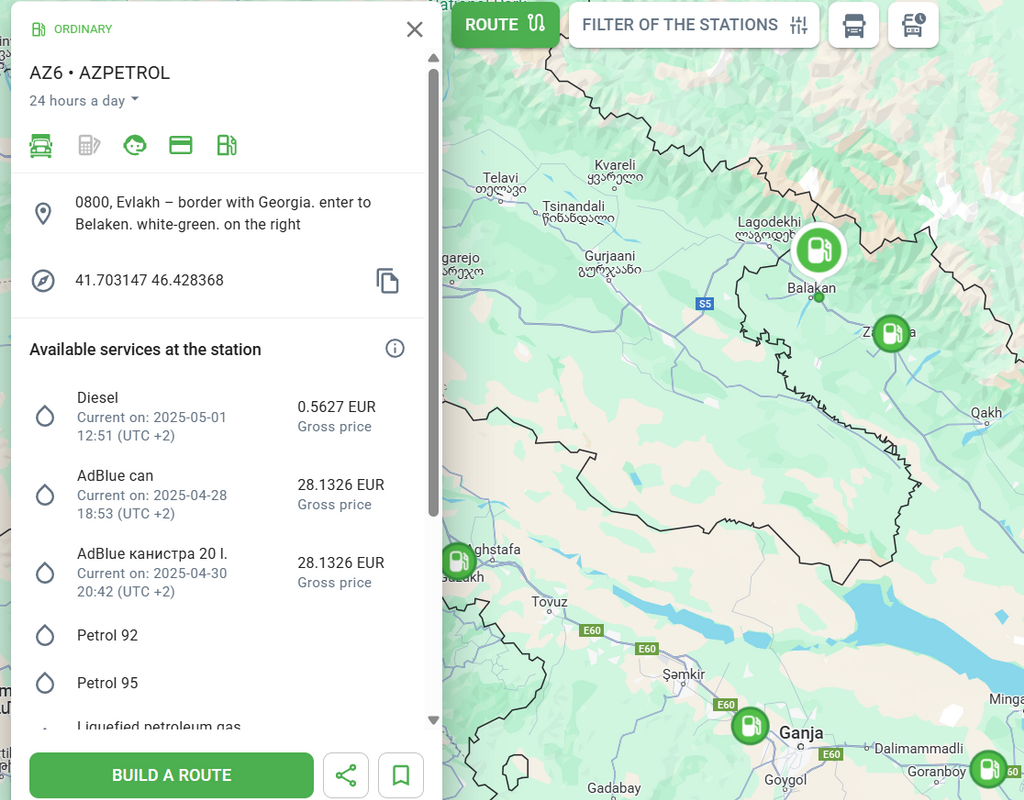Click the greyed calculator amenity icon
Viewport: 1024px width, 800px height.
pos(89,145)
